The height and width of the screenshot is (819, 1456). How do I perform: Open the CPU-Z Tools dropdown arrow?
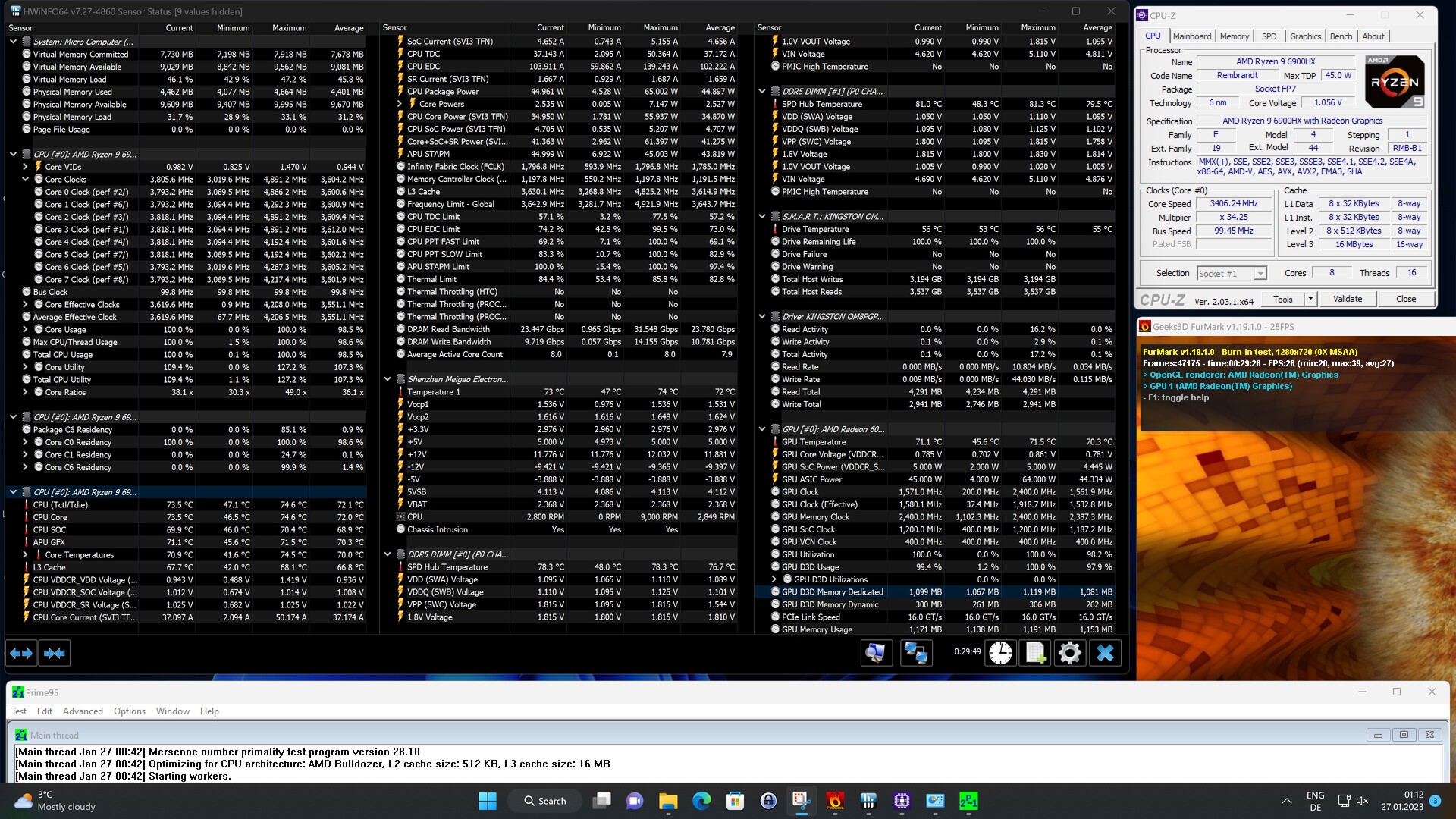[1310, 299]
